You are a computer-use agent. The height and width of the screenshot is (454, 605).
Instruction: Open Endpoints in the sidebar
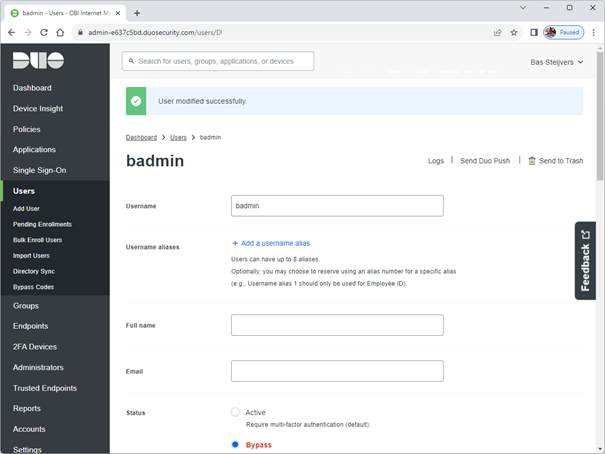[30, 326]
